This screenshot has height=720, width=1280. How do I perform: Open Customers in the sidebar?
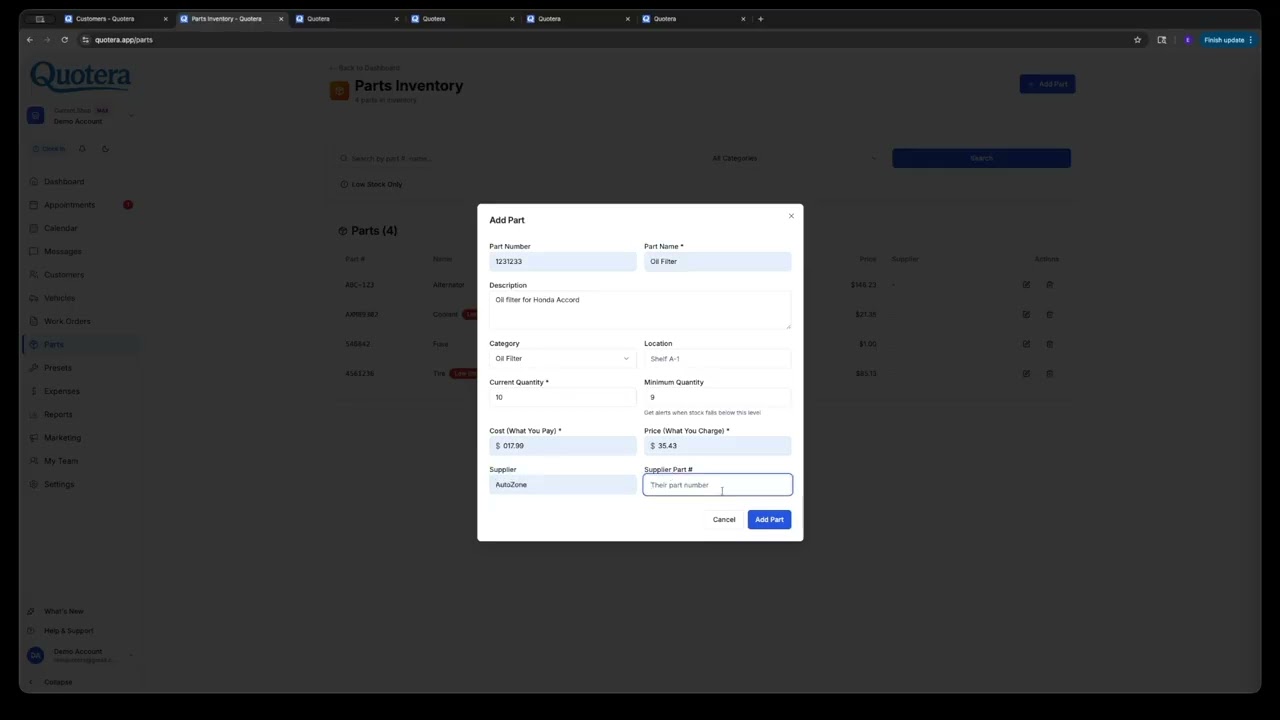(x=63, y=275)
